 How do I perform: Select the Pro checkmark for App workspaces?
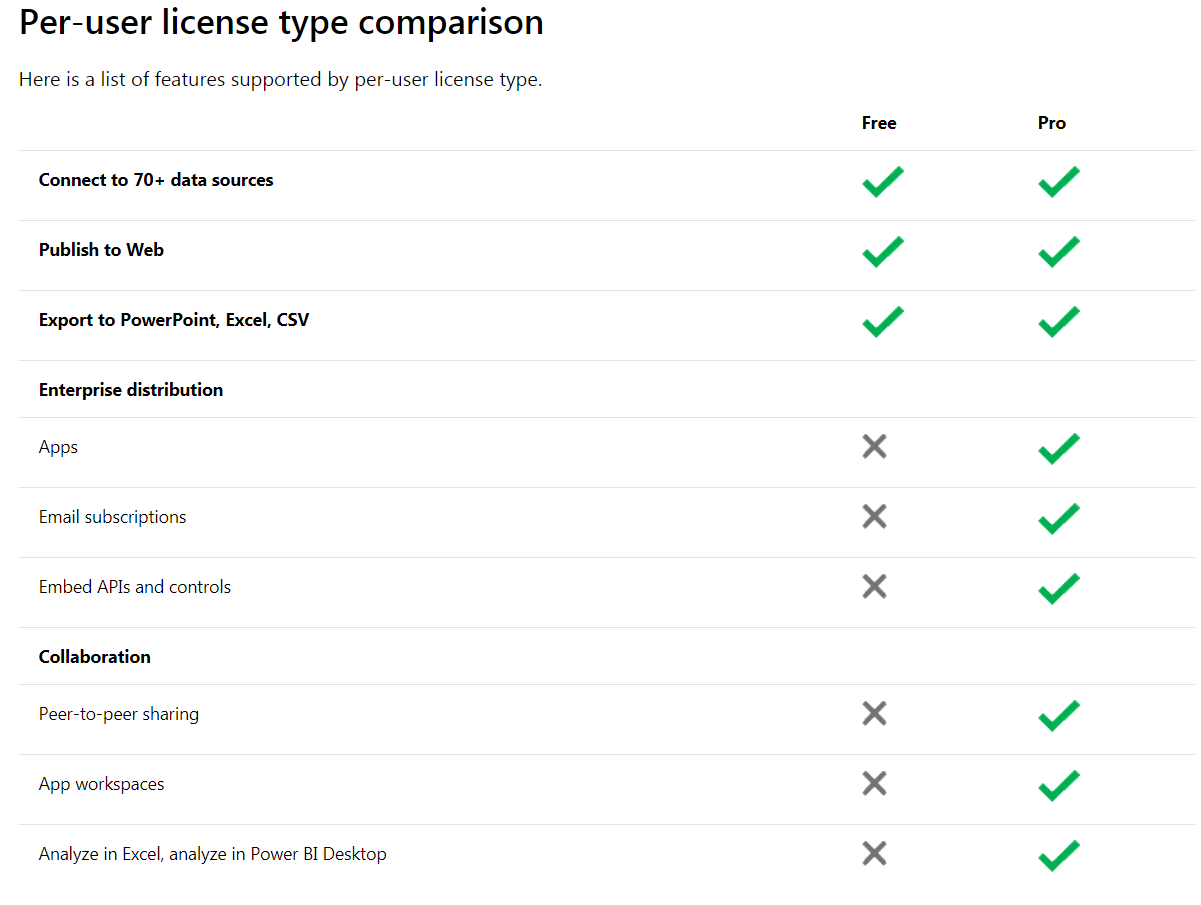[1058, 786]
